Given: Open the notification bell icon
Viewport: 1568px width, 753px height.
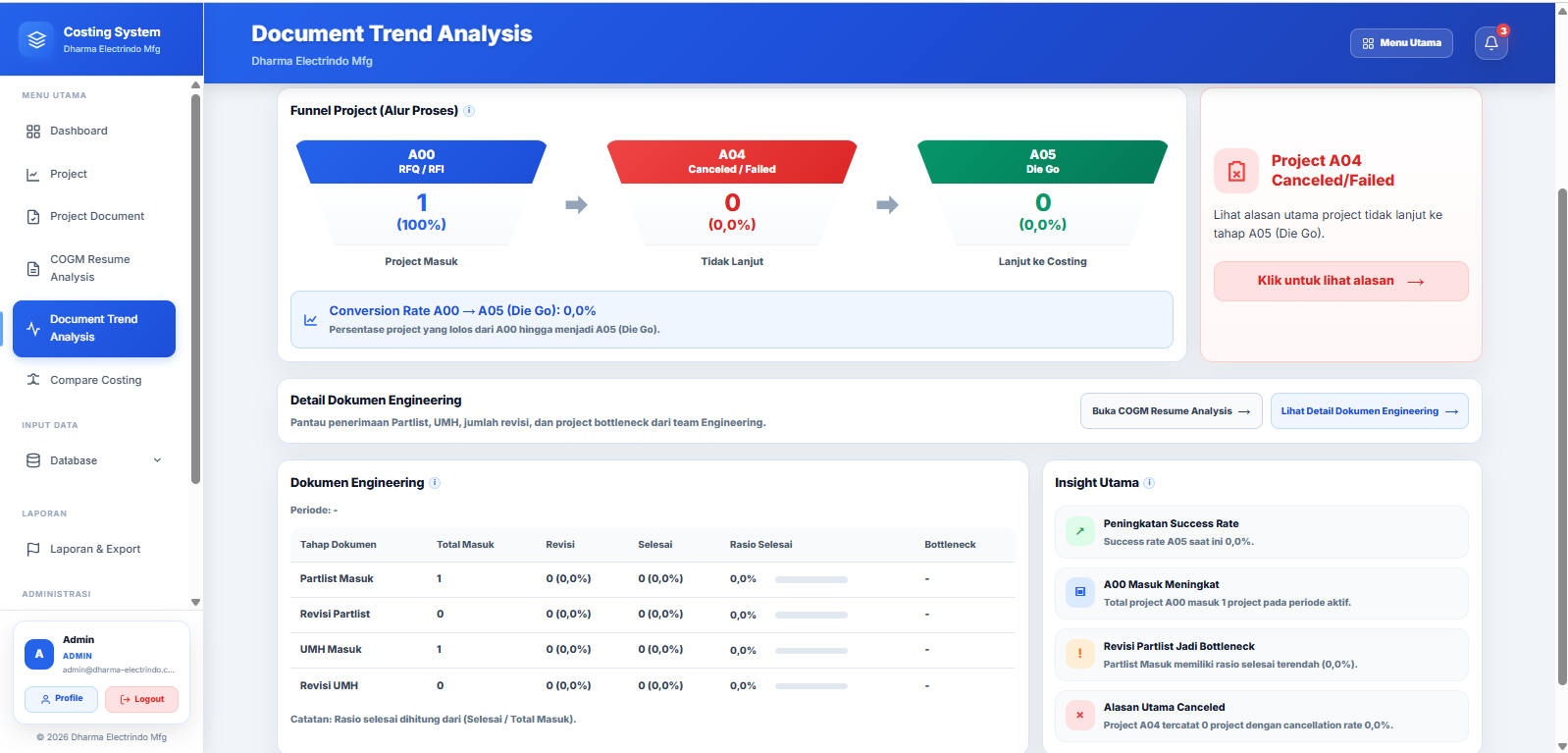Looking at the screenshot, I should (x=1490, y=43).
